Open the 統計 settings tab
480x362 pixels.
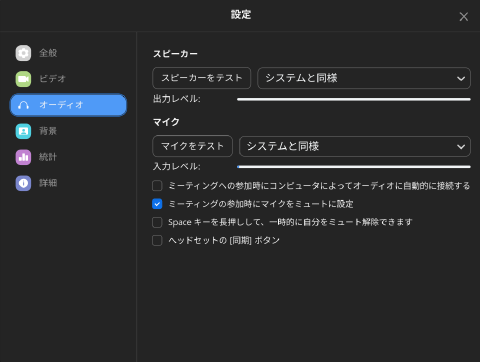(68, 157)
